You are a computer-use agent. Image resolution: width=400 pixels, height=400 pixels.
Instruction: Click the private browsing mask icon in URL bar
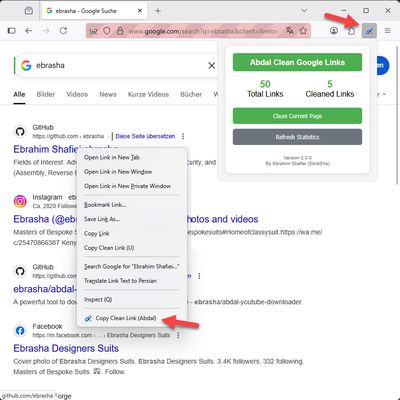[x=93, y=31]
